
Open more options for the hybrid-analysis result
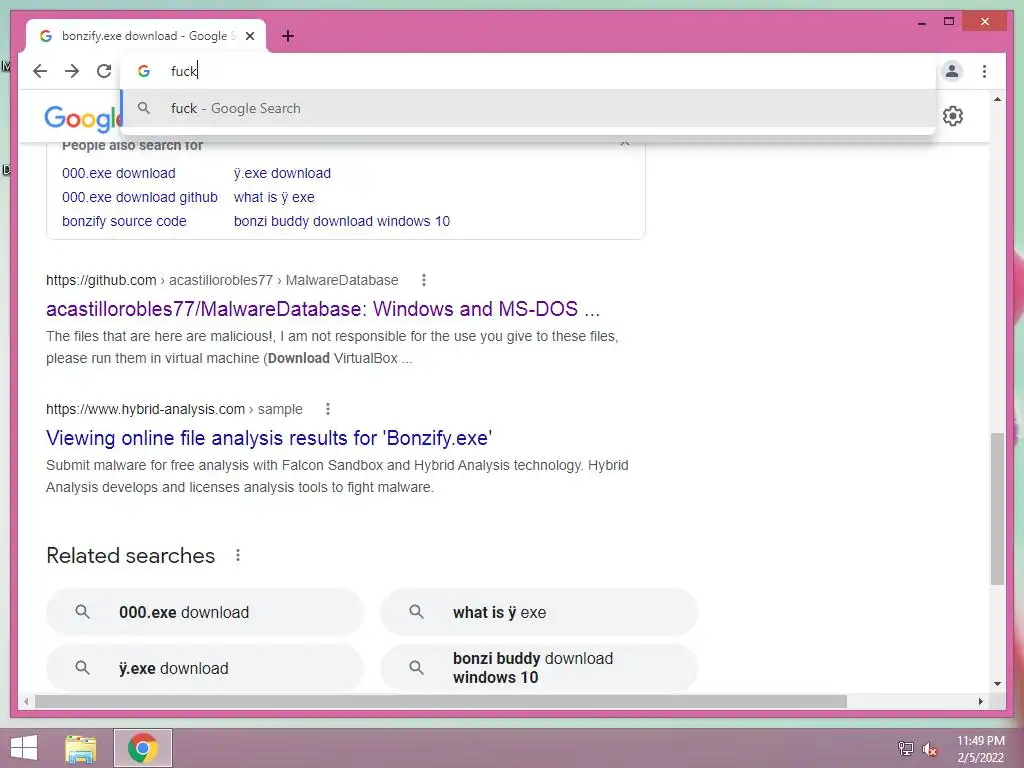coord(328,409)
